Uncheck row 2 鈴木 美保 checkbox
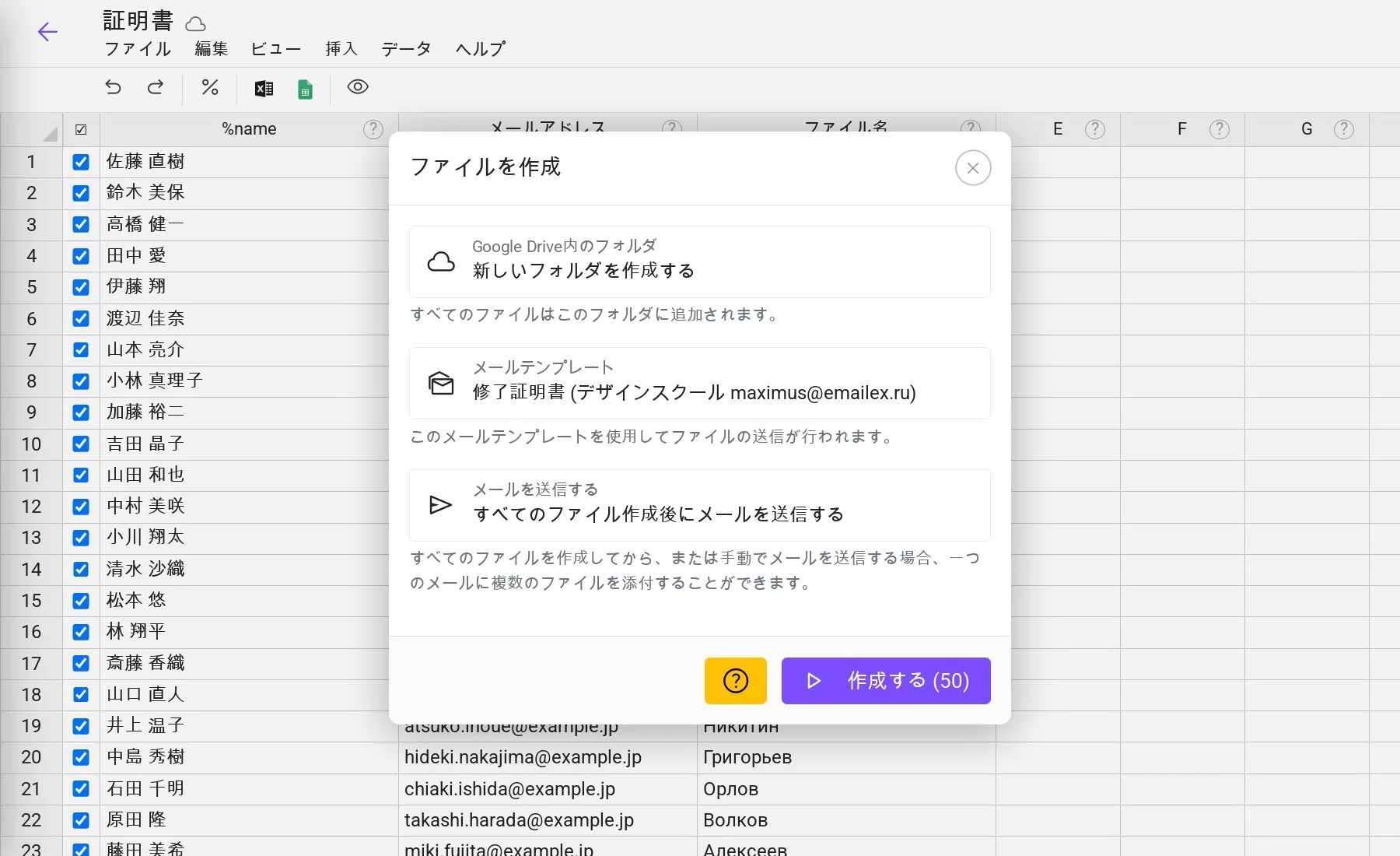1400x856 pixels. (x=81, y=193)
